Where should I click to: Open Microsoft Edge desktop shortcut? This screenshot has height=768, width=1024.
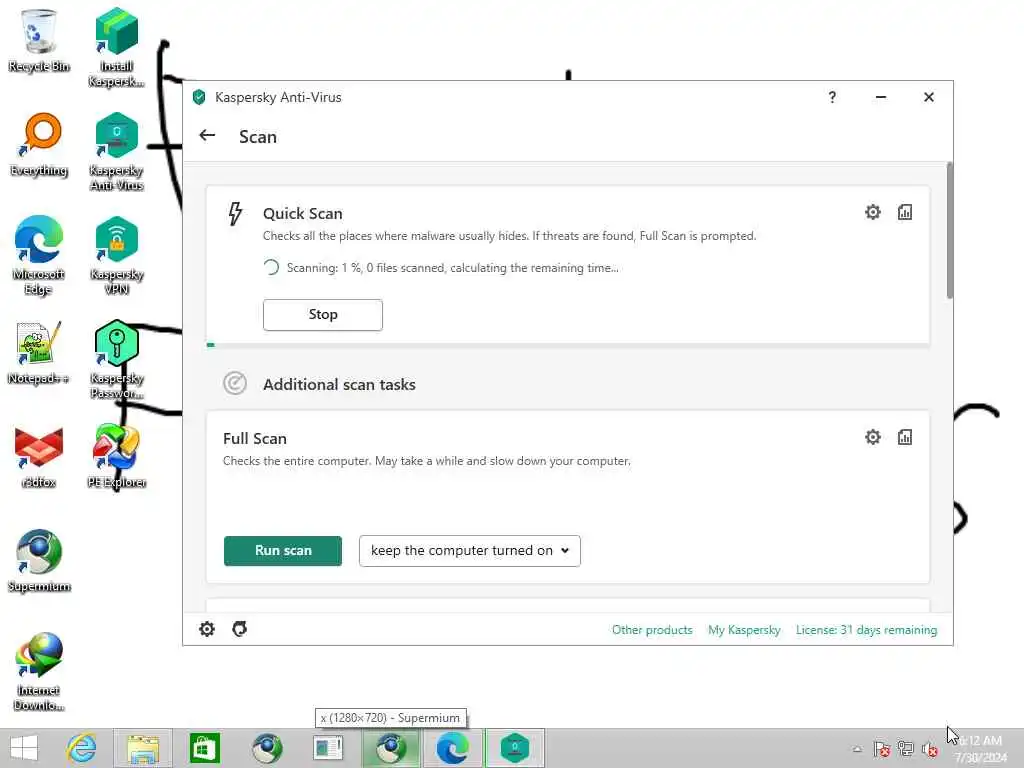tap(39, 255)
